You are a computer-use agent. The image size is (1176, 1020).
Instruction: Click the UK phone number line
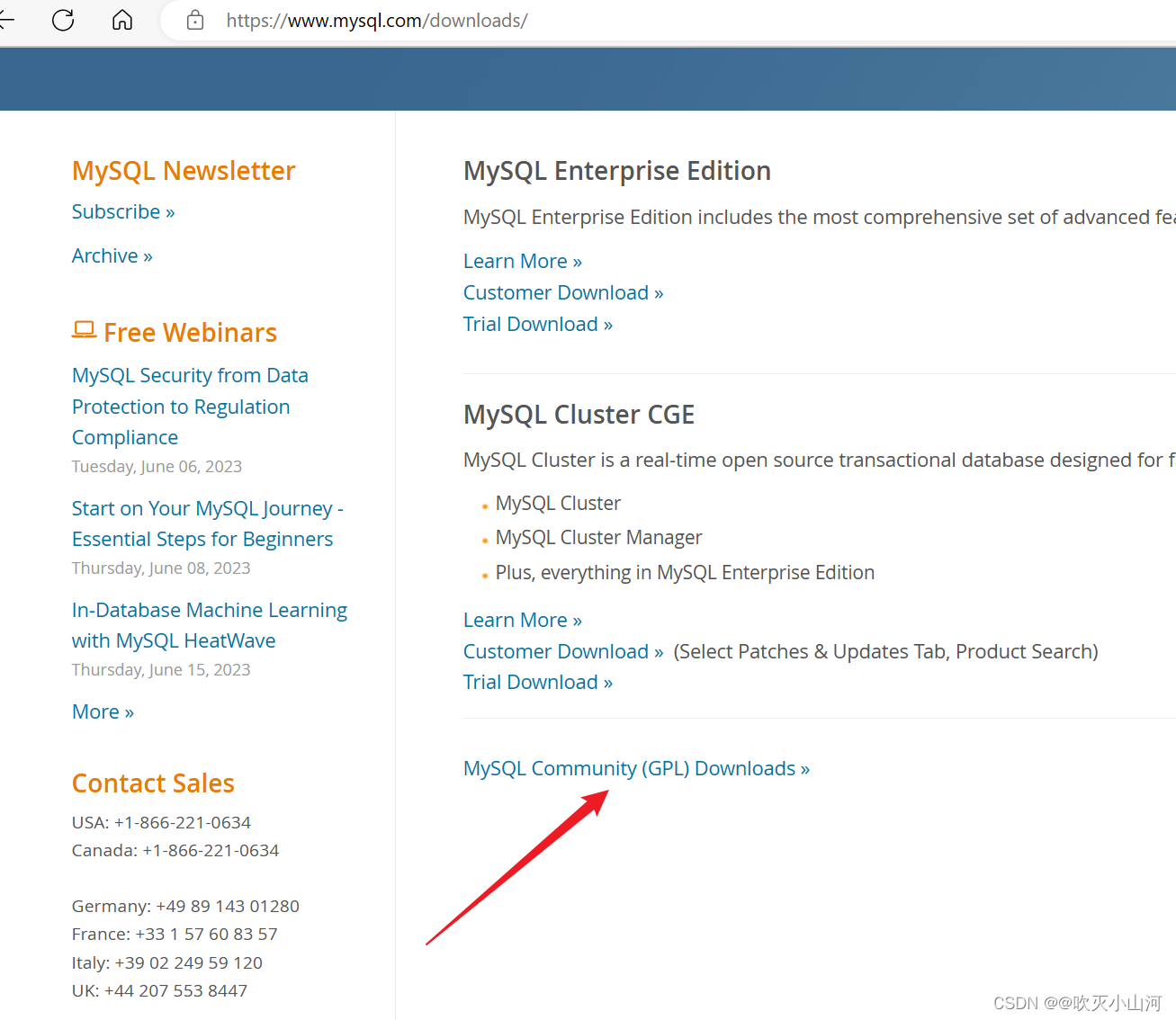pyautogui.click(x=159, y=991)
